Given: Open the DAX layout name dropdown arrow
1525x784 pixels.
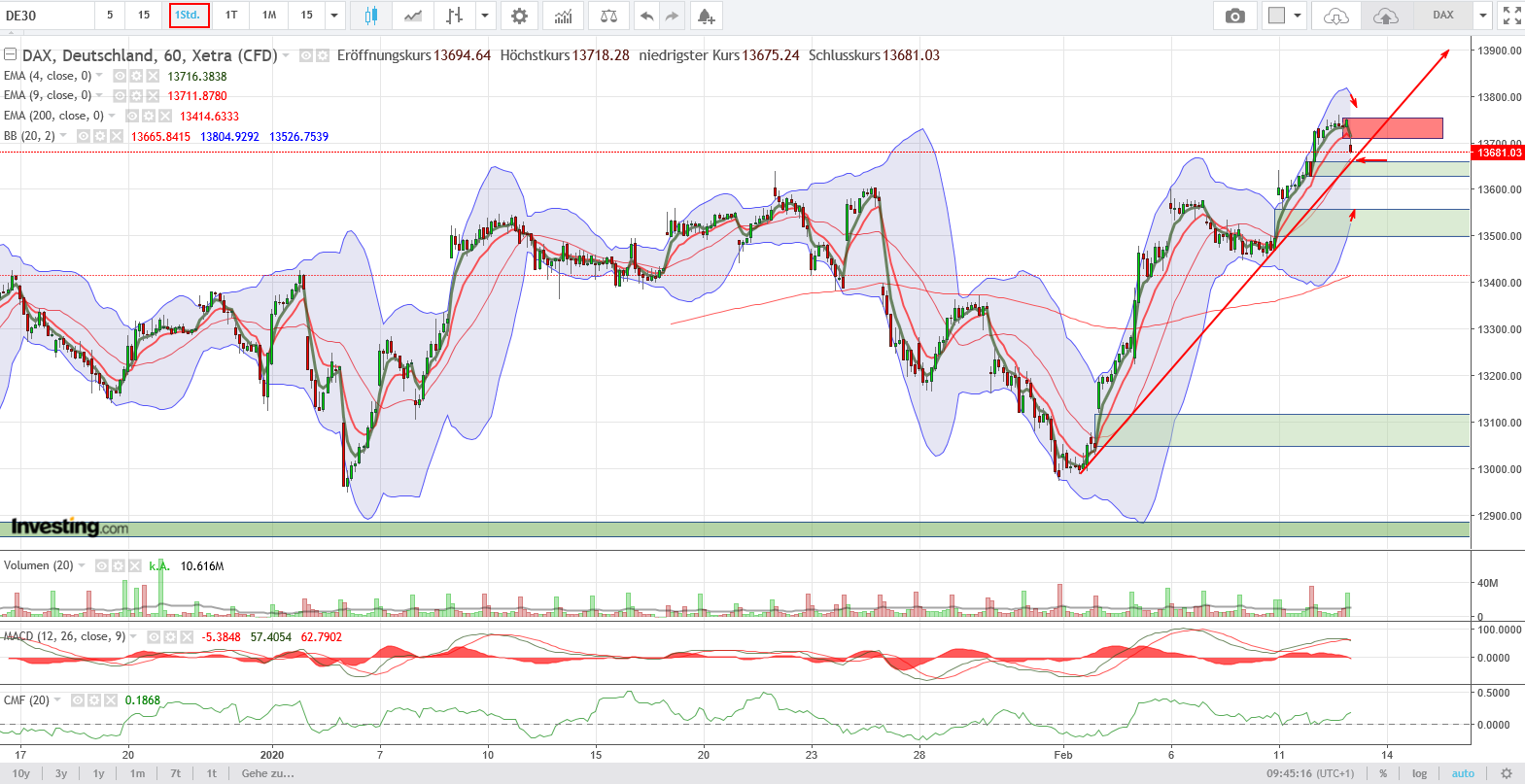Looking at the screenshot, I should [x=1482, y=16].
